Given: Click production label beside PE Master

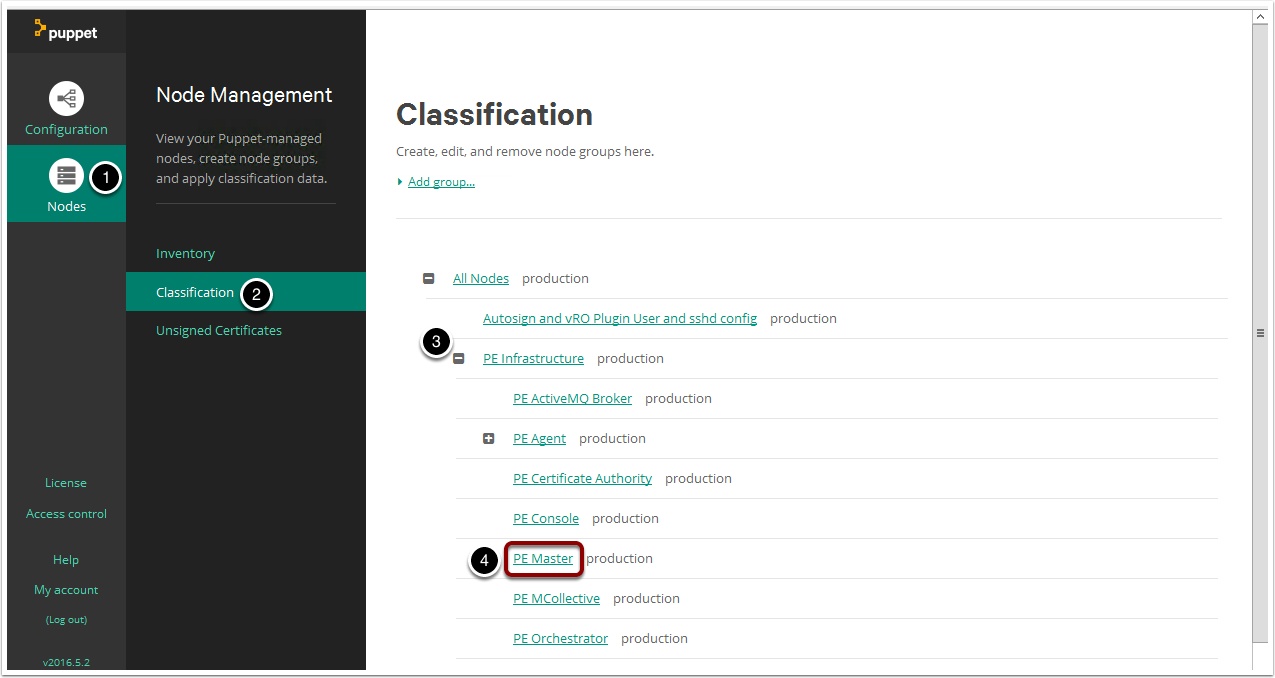Looking at the screenshot, I should coord(620,559).
